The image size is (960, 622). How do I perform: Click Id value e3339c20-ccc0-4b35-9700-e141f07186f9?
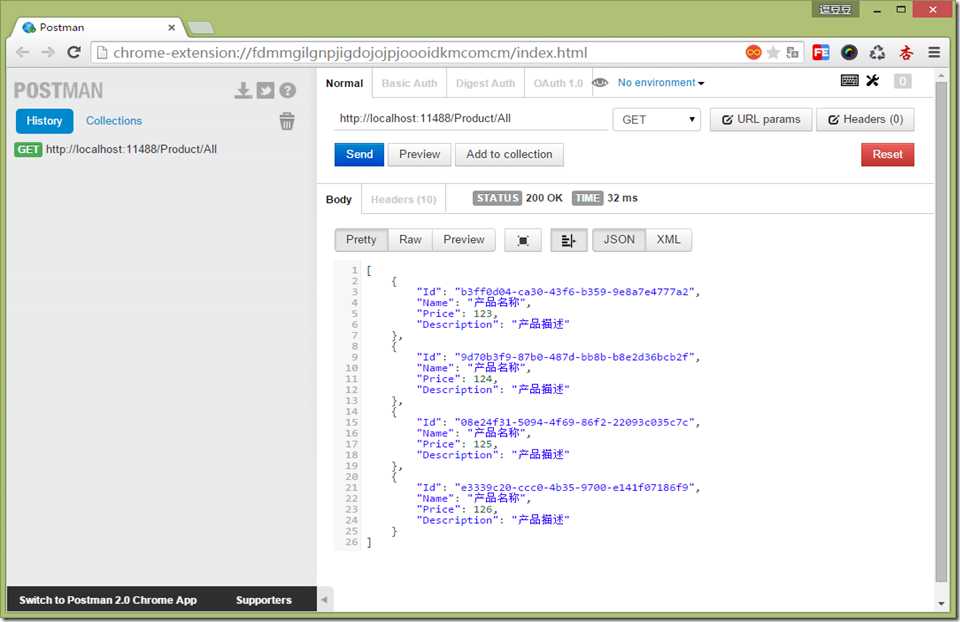tap(575, 487)
